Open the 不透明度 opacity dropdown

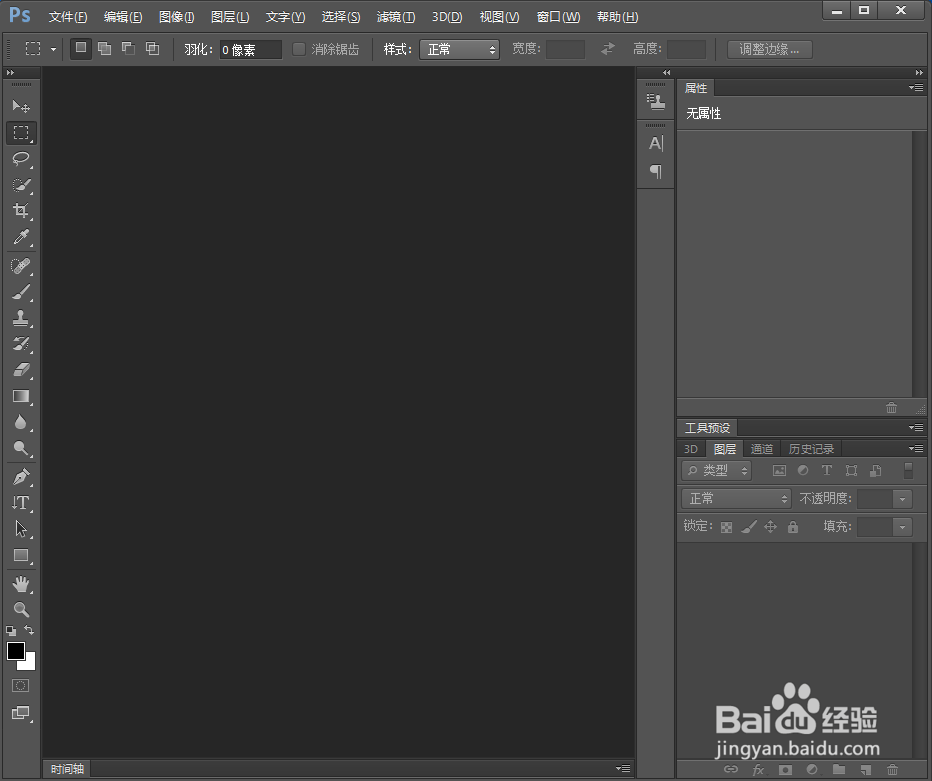tap(903, 498)
